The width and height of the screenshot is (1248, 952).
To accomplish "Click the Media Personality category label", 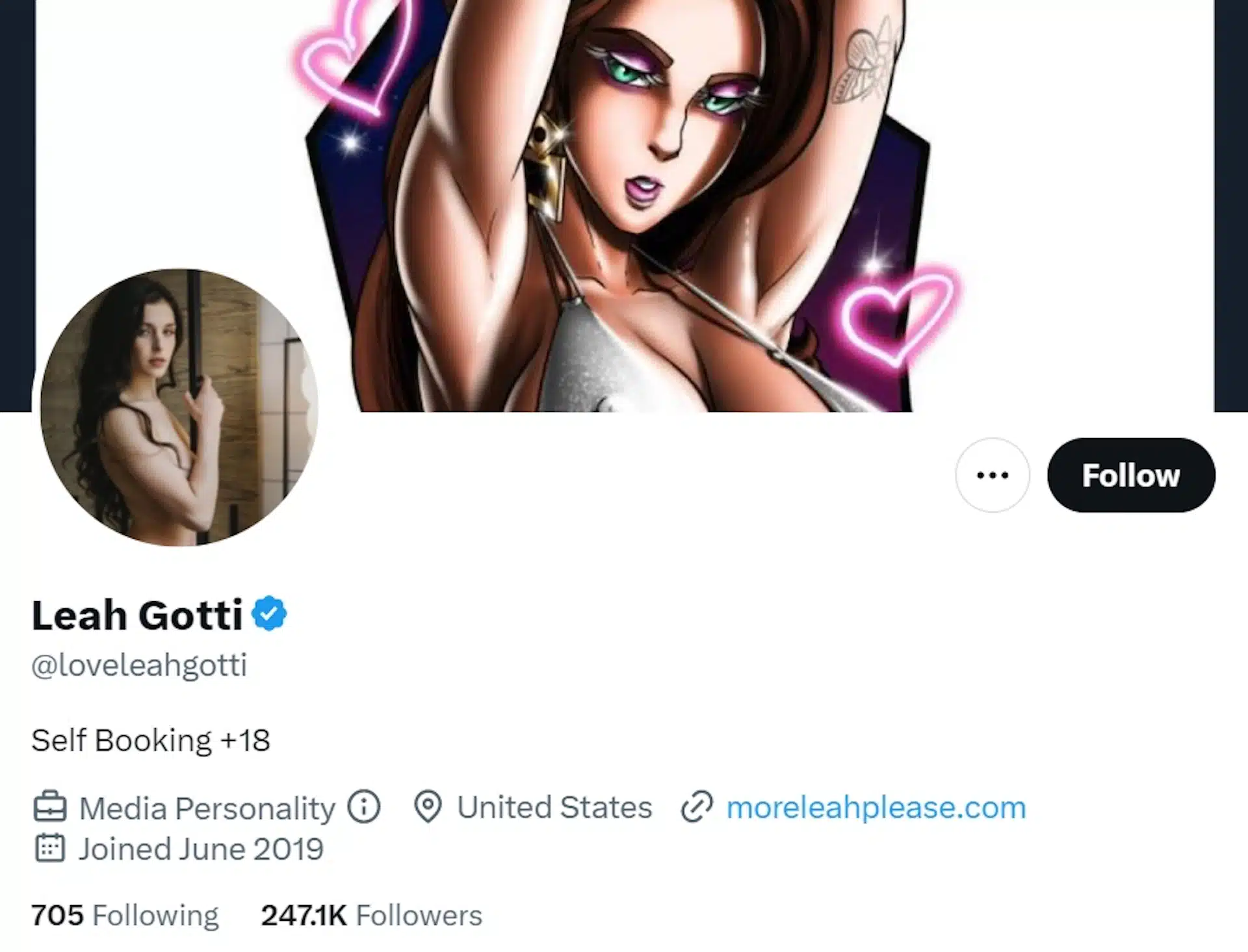I will tap(207, 808).
